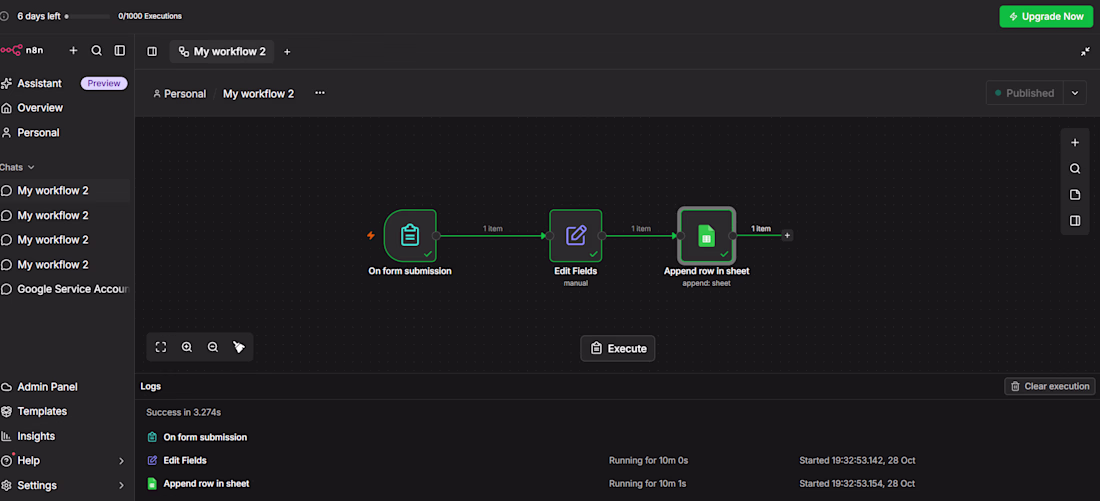This screenshot has height=501, width=1100.
Task: Fit workflow to view icon
Action: pos(161,347)
